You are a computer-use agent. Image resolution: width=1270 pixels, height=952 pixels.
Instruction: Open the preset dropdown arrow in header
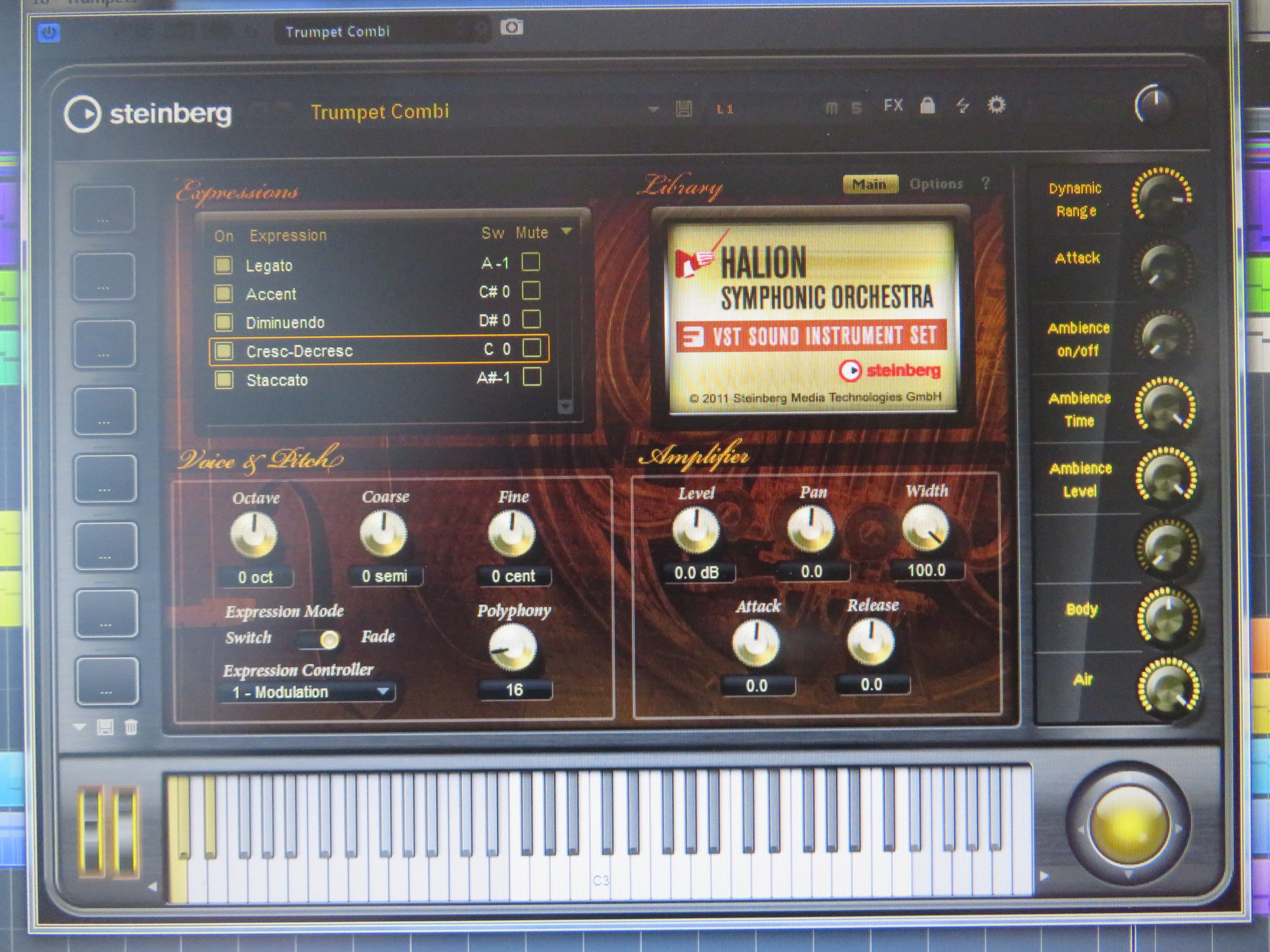coord(653,109)
